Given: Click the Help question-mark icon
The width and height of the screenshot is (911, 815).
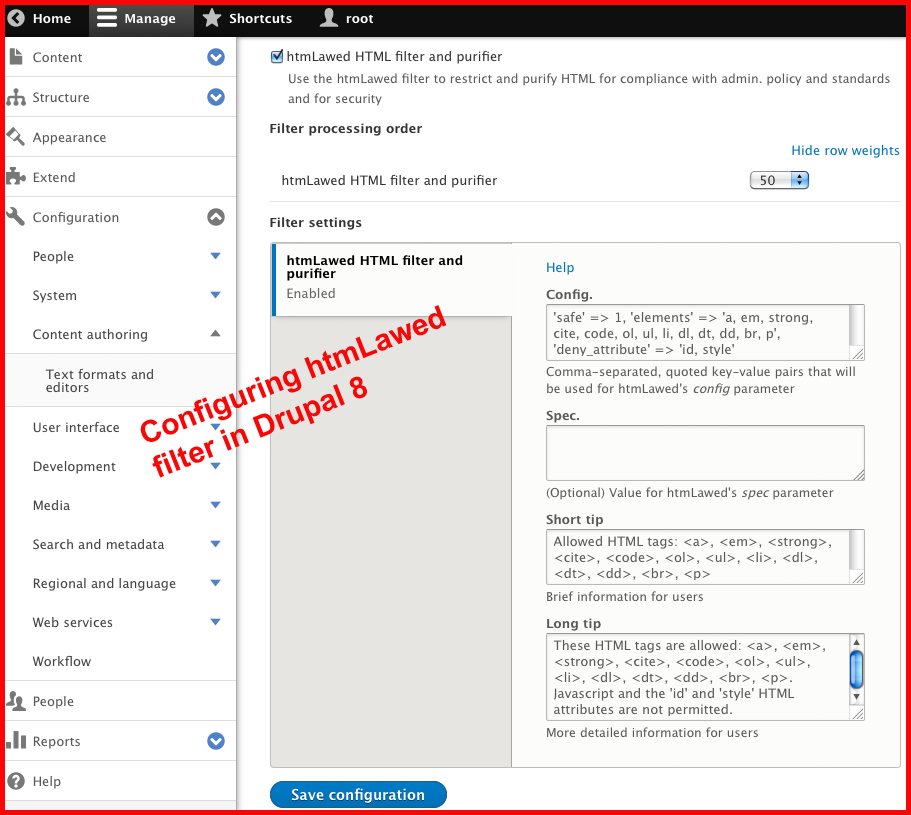Looking at the screenshot, I should point(16,781).
